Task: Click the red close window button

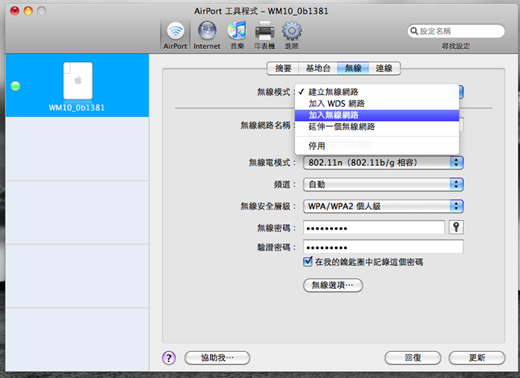Action: (x=15, y=11)
